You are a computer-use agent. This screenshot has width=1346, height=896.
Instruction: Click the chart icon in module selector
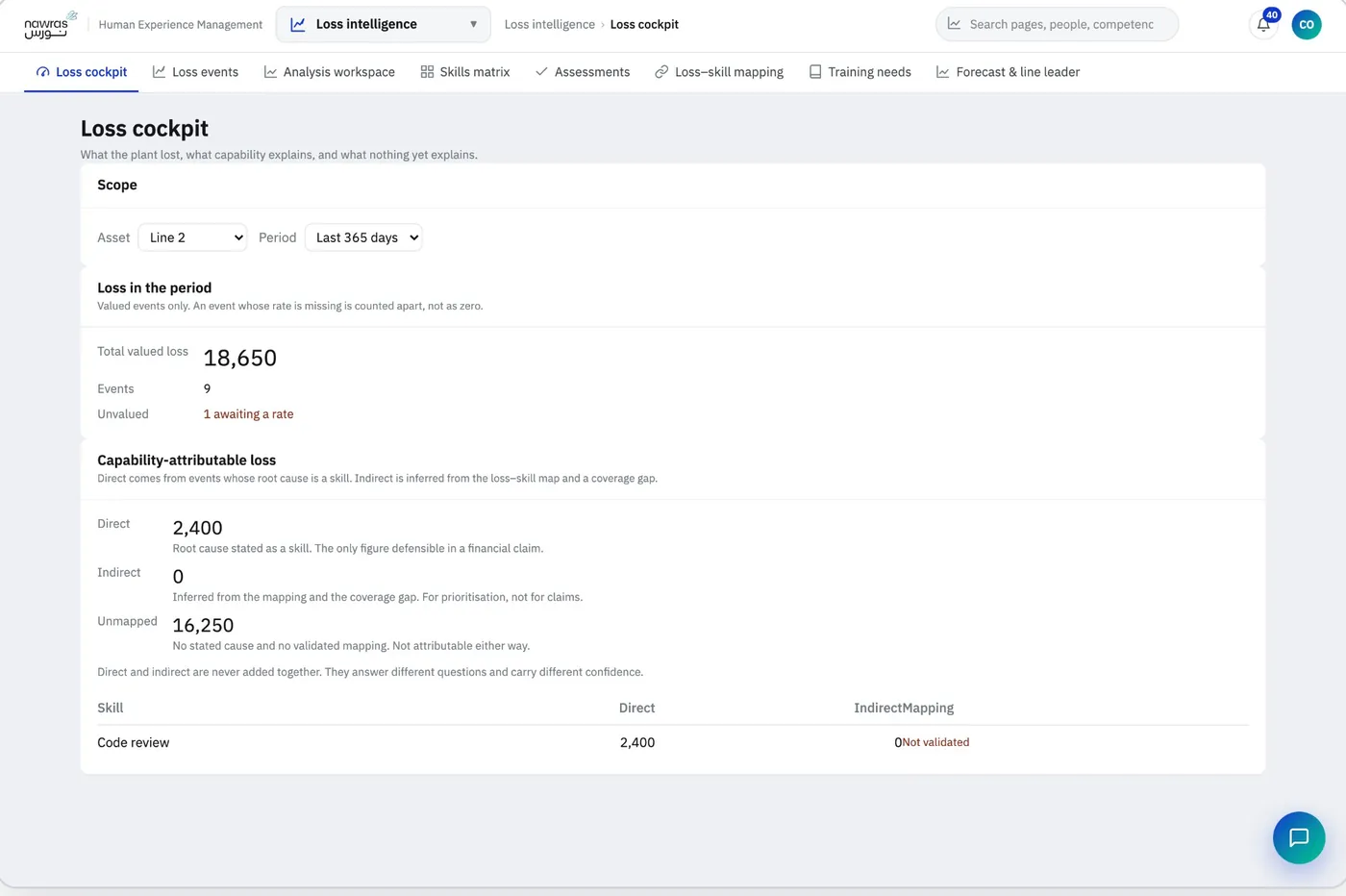(x=298, y=24)
